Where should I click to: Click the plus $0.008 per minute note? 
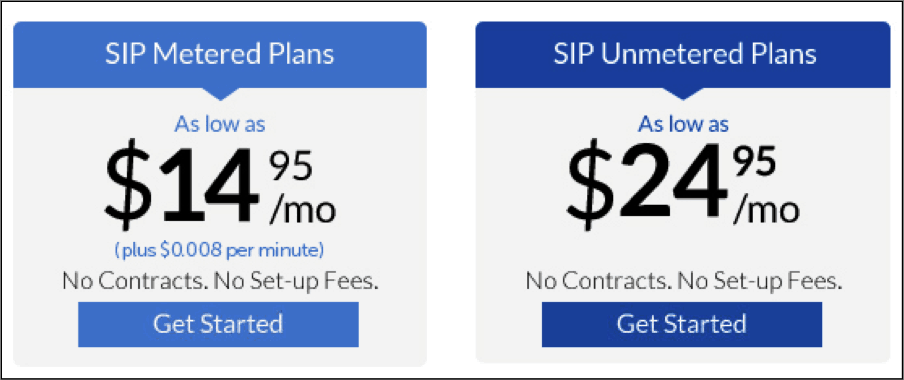(x=219, y=251)
